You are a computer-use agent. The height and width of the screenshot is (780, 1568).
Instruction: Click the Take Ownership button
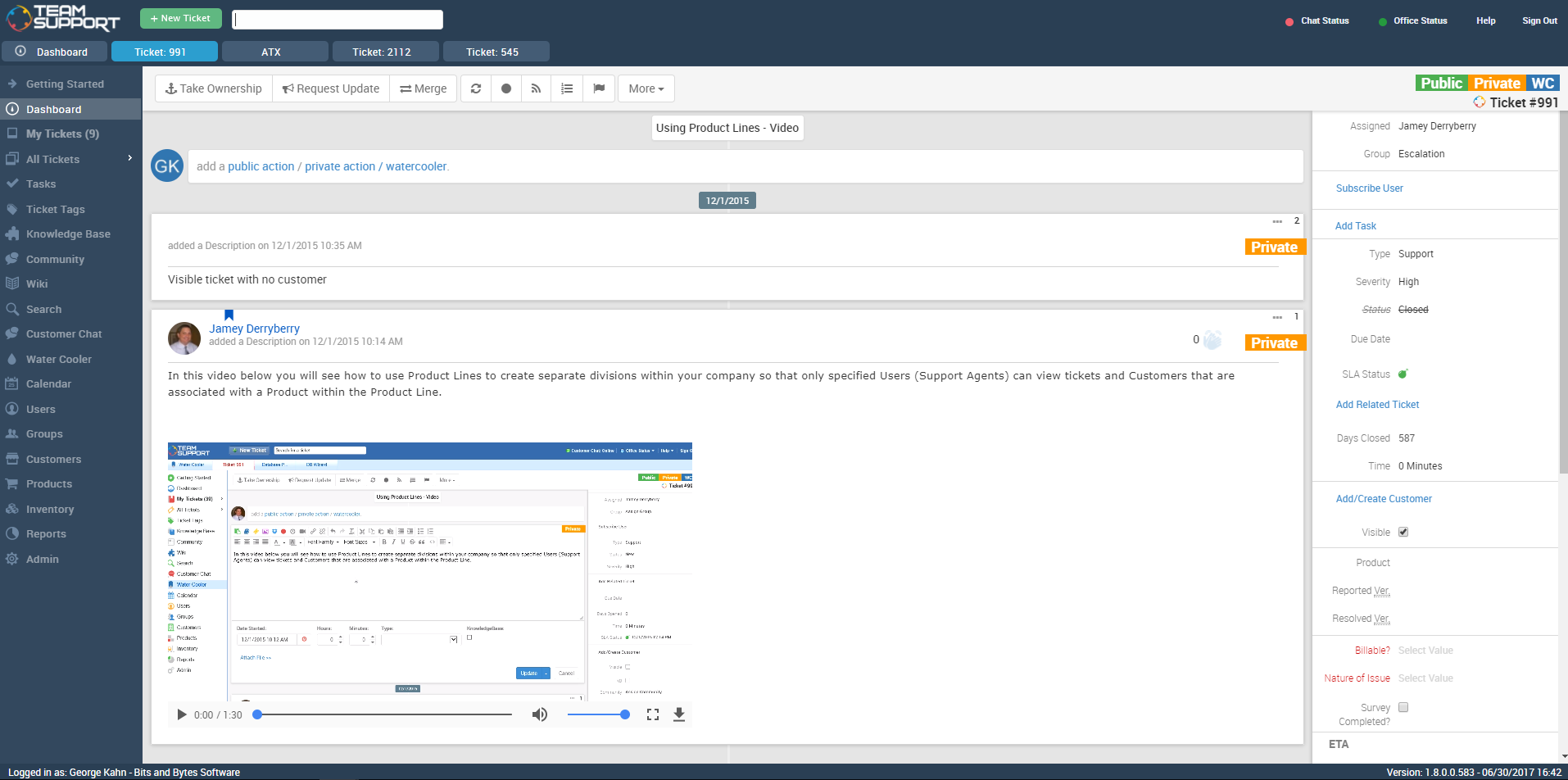click(x=213, y=88)
